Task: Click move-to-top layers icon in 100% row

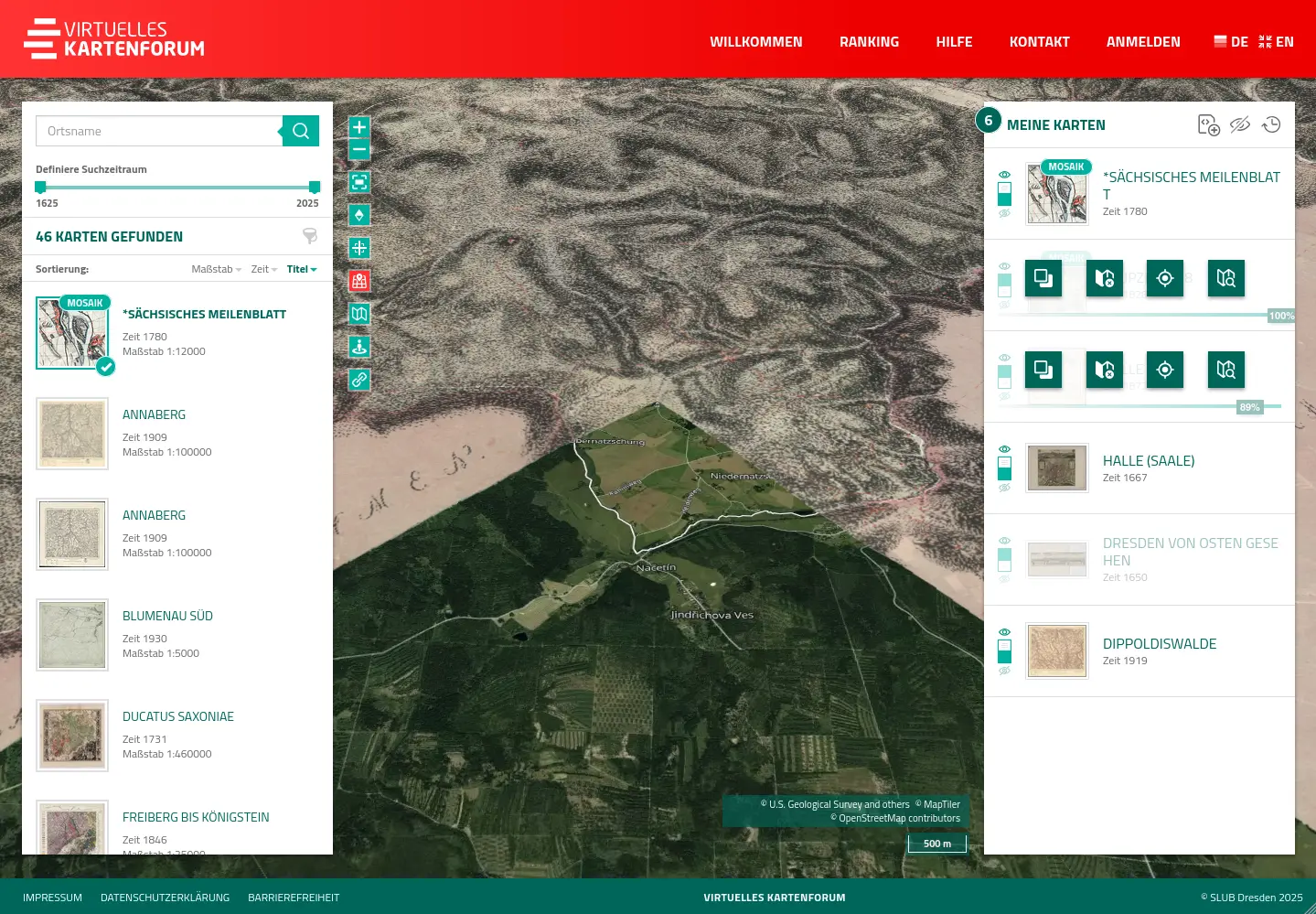Action: coord(1043,278)
